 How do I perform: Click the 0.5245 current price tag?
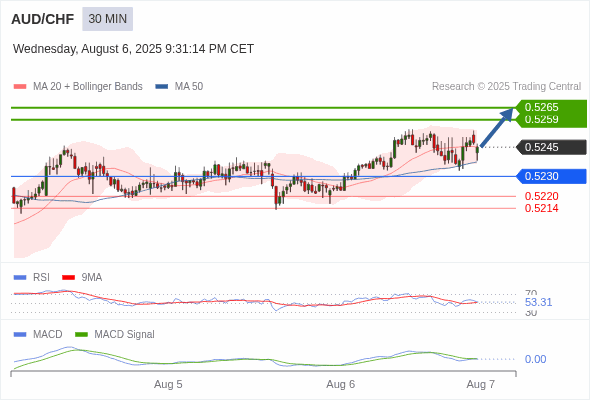552,147
